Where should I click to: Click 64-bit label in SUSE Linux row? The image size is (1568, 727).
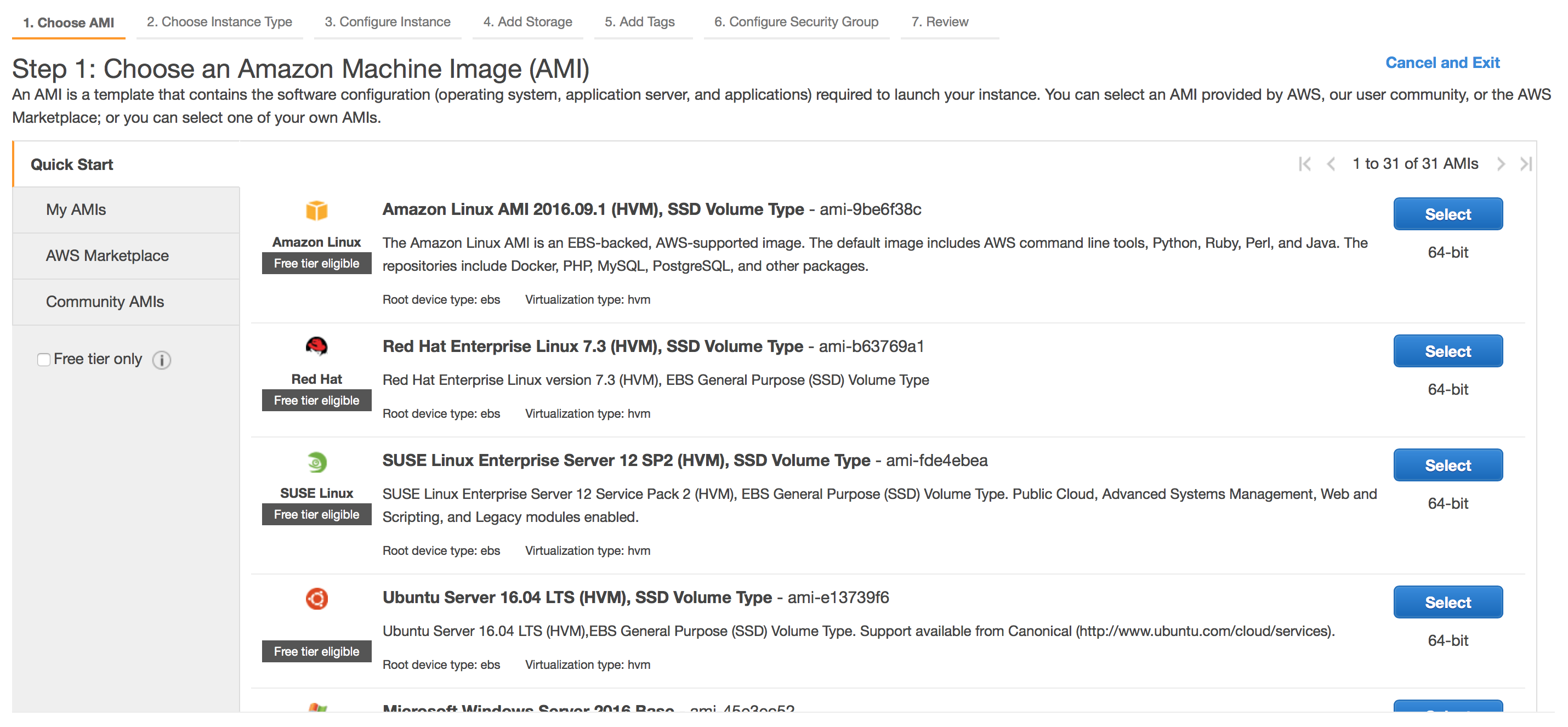coord(1447,503)
